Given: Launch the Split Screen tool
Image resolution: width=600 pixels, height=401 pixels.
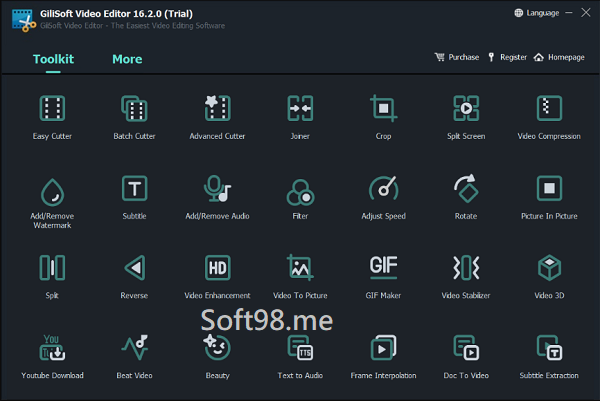Looking at the screenshot, I should (466, 117).
